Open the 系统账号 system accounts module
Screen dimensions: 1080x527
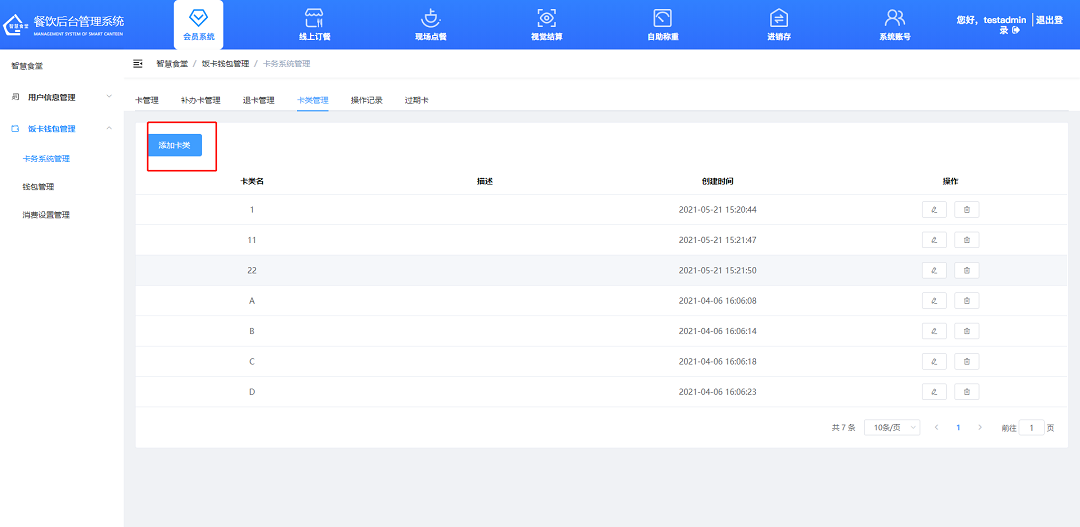[x=894, y=24]
